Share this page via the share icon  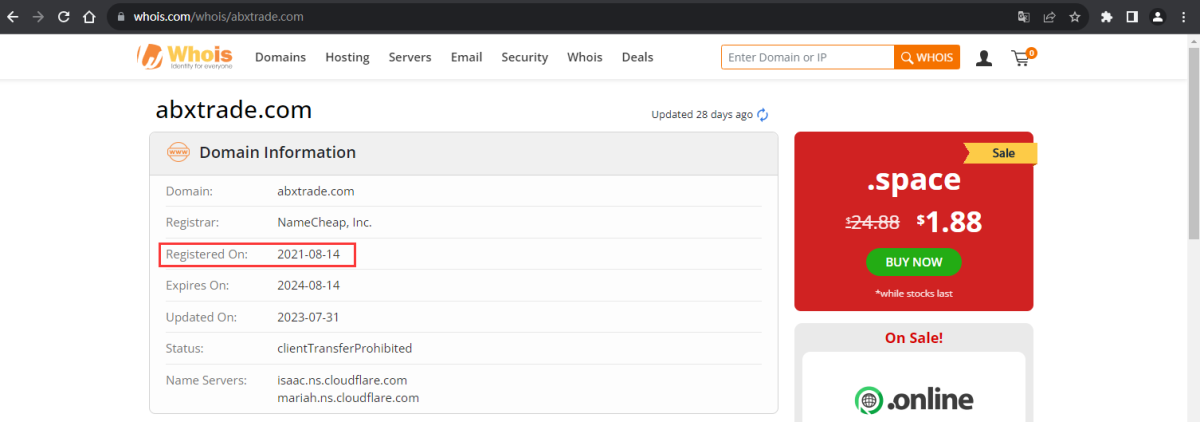1047,17
